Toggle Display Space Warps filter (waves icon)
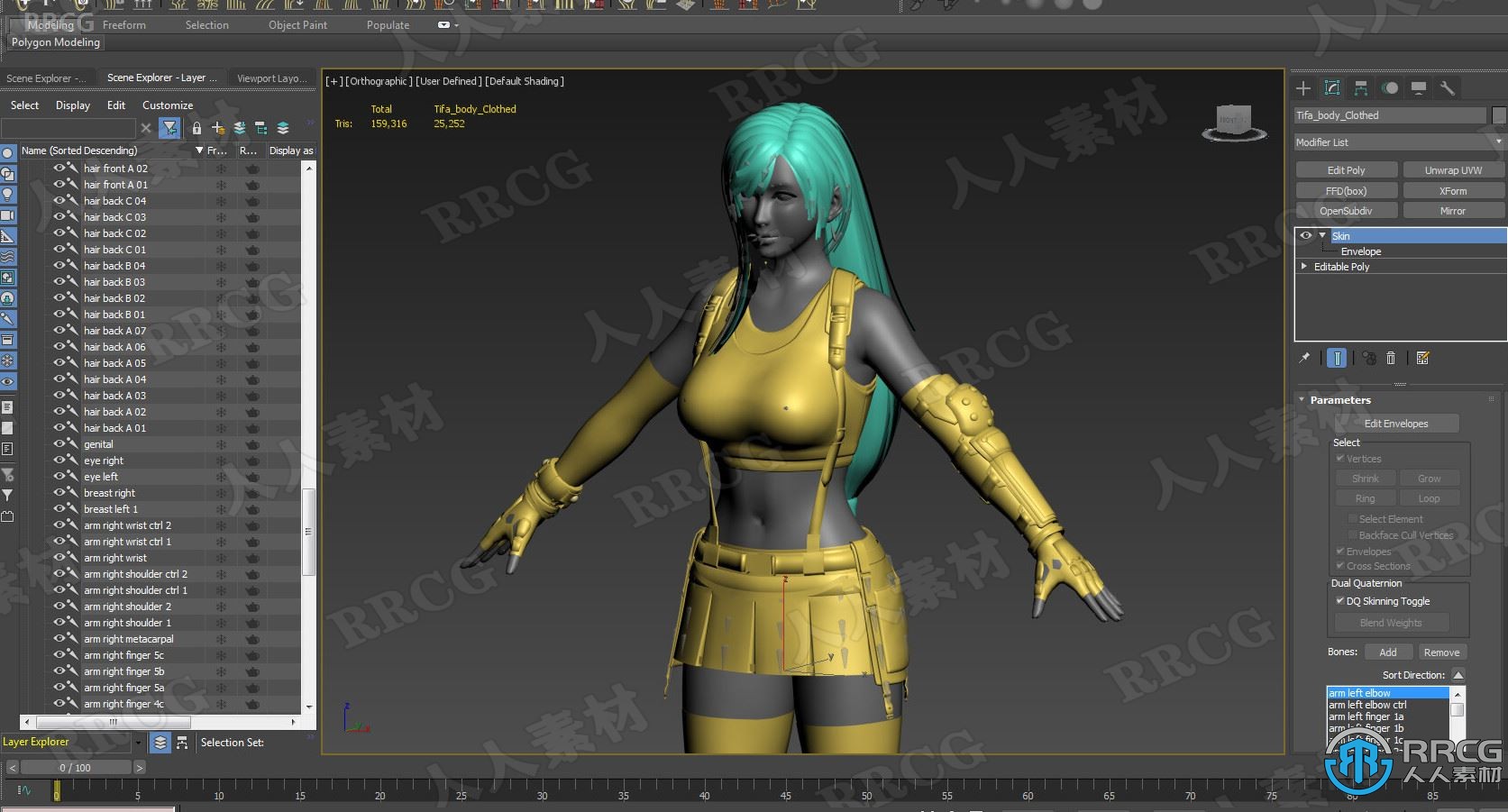The height and width of the screenshot is (812, 1508). click(8, 257)
